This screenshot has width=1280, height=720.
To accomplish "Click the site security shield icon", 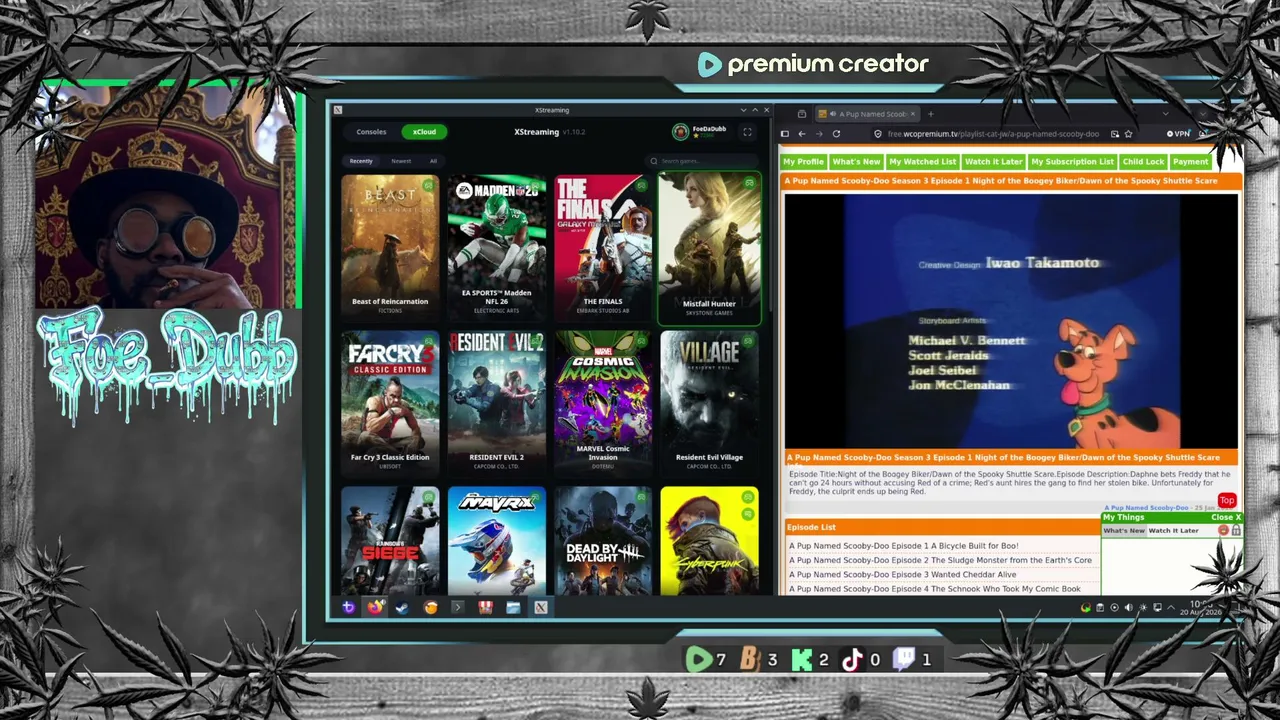I will click(877, 134).
